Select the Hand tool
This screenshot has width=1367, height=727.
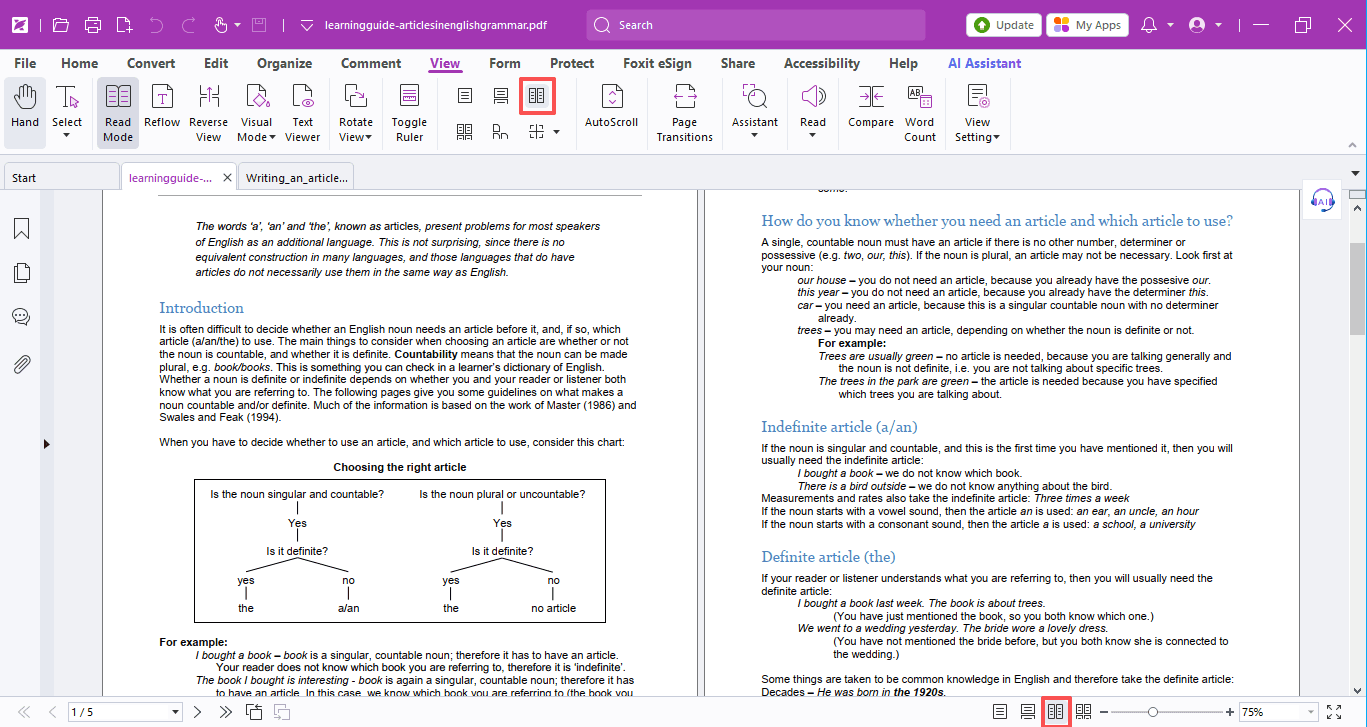25,112
